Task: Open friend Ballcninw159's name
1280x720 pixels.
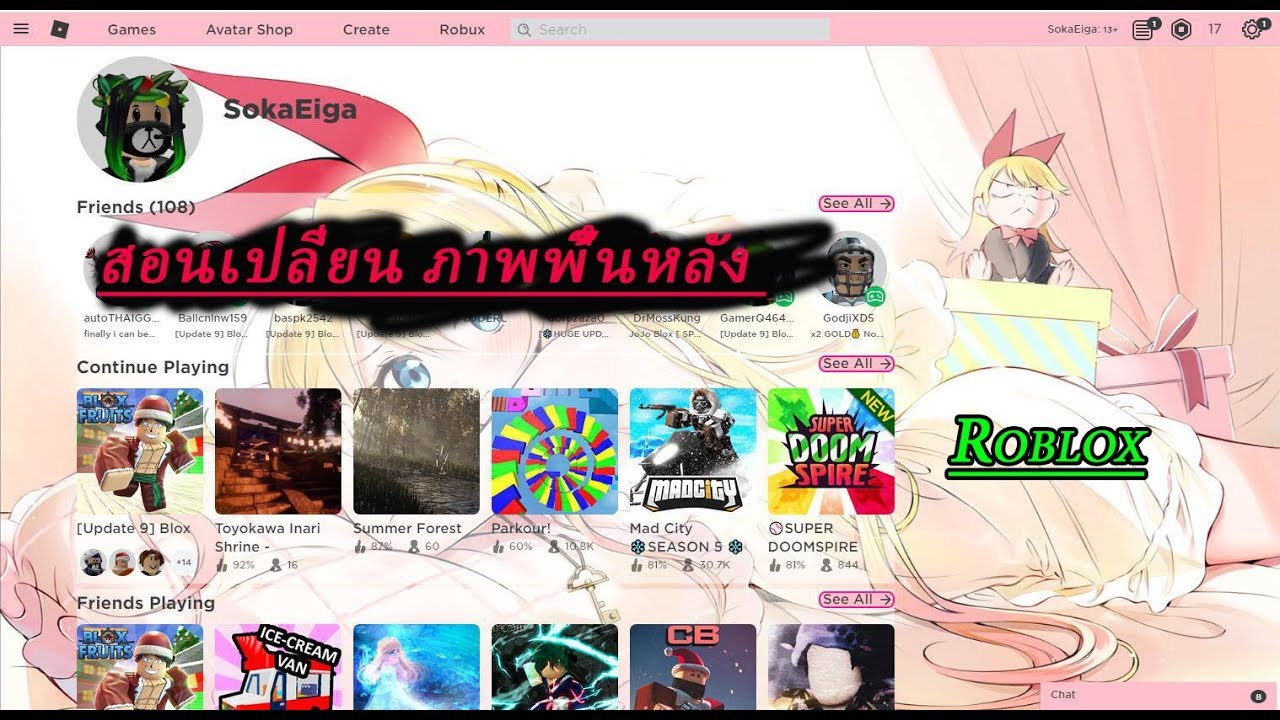Action: pos(212,318)
